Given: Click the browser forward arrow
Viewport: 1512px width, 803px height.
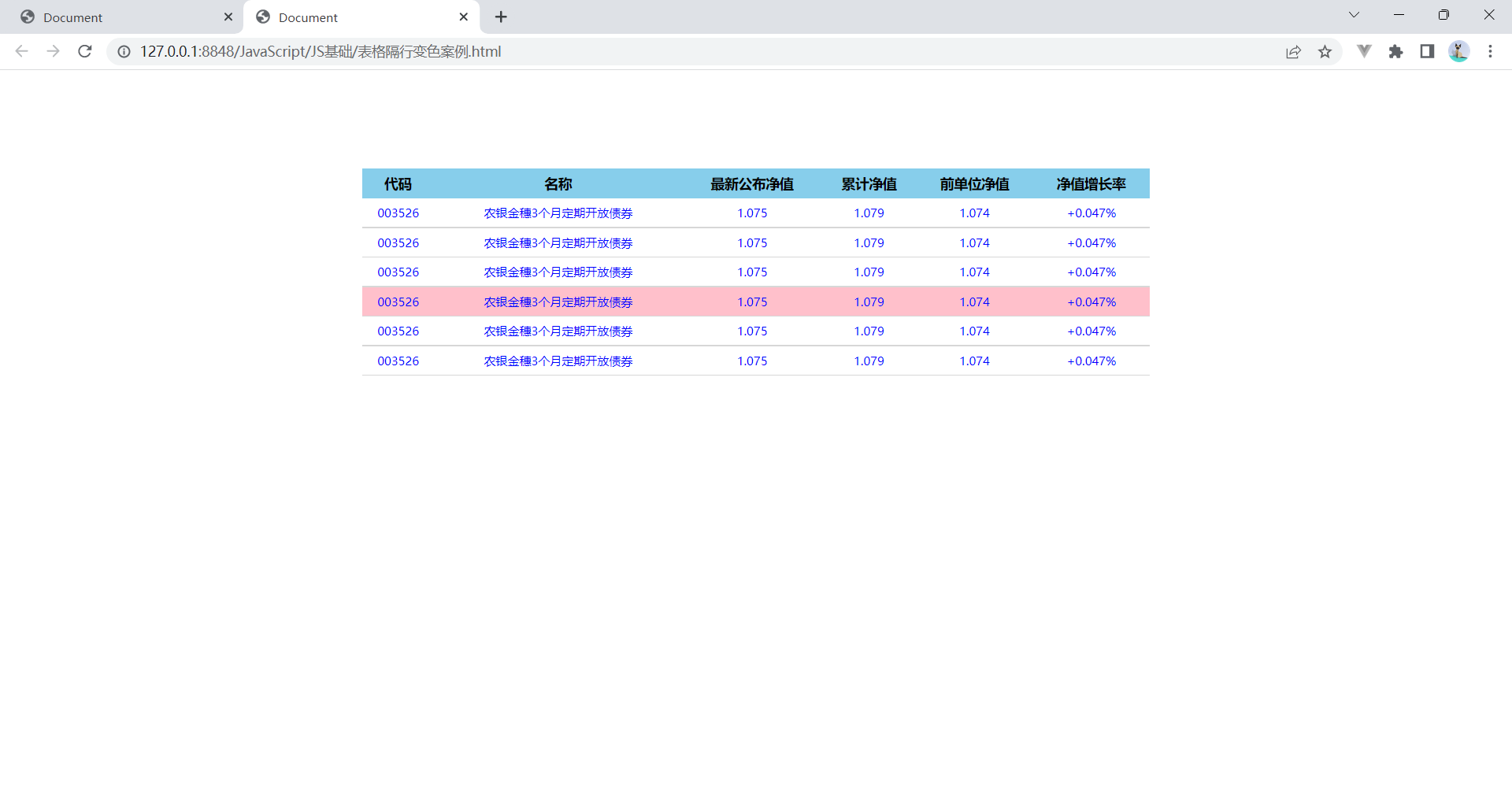Looking at the screenshot, I should [x=53, y=51].
